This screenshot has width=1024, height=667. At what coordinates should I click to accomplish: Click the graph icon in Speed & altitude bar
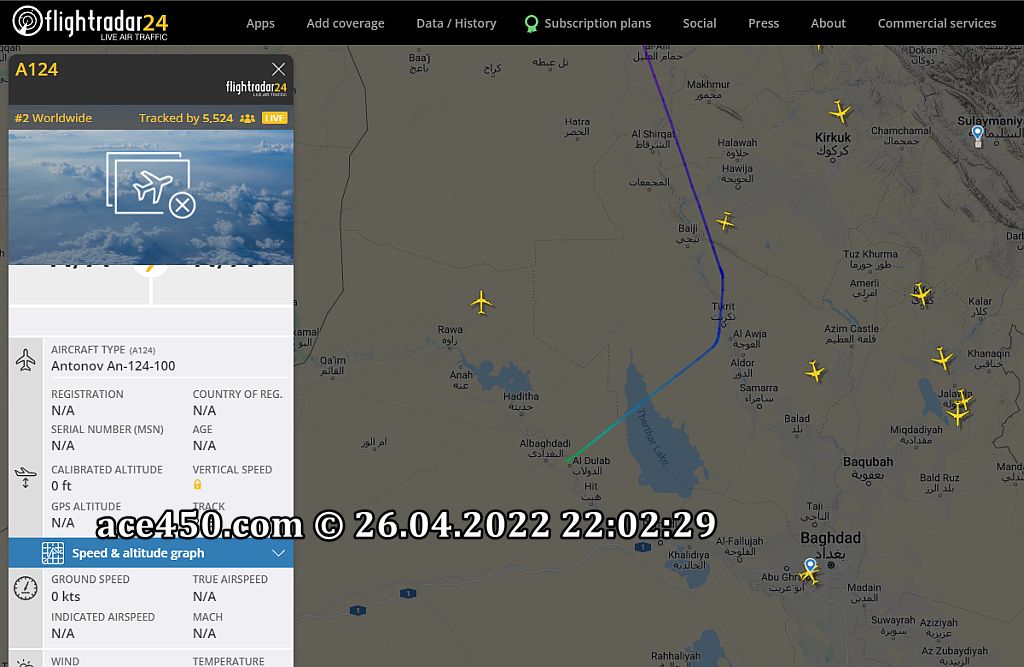click(x=53, y=553)
